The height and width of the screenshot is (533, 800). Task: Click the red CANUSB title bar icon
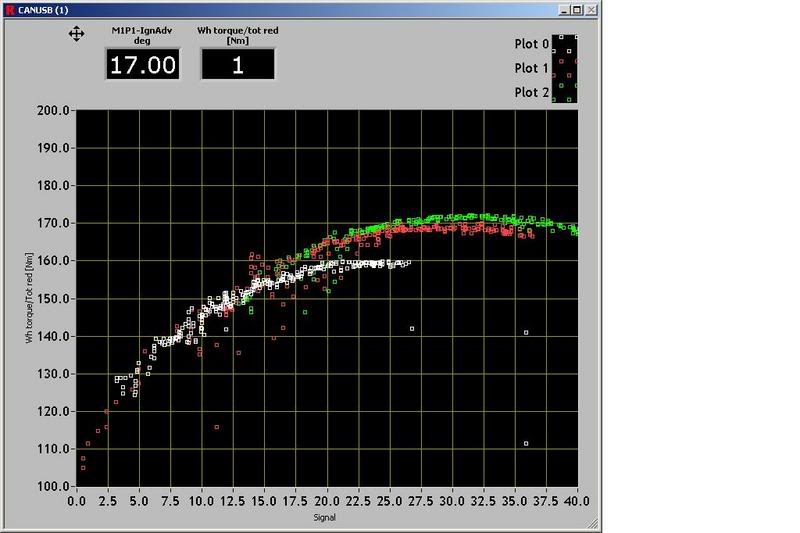(x=8, y=8)
